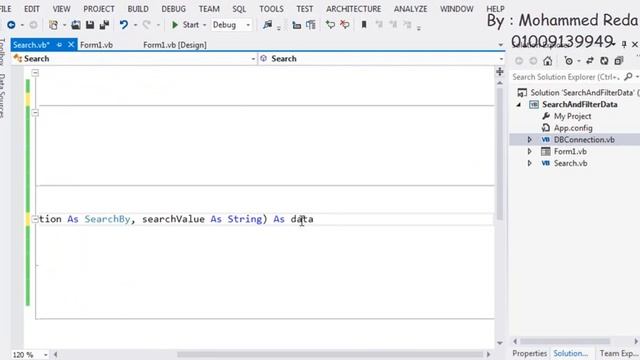Screen dimensions: 640x360
Task: Uncomment selected lines icon
Action: tap(345, 25)
